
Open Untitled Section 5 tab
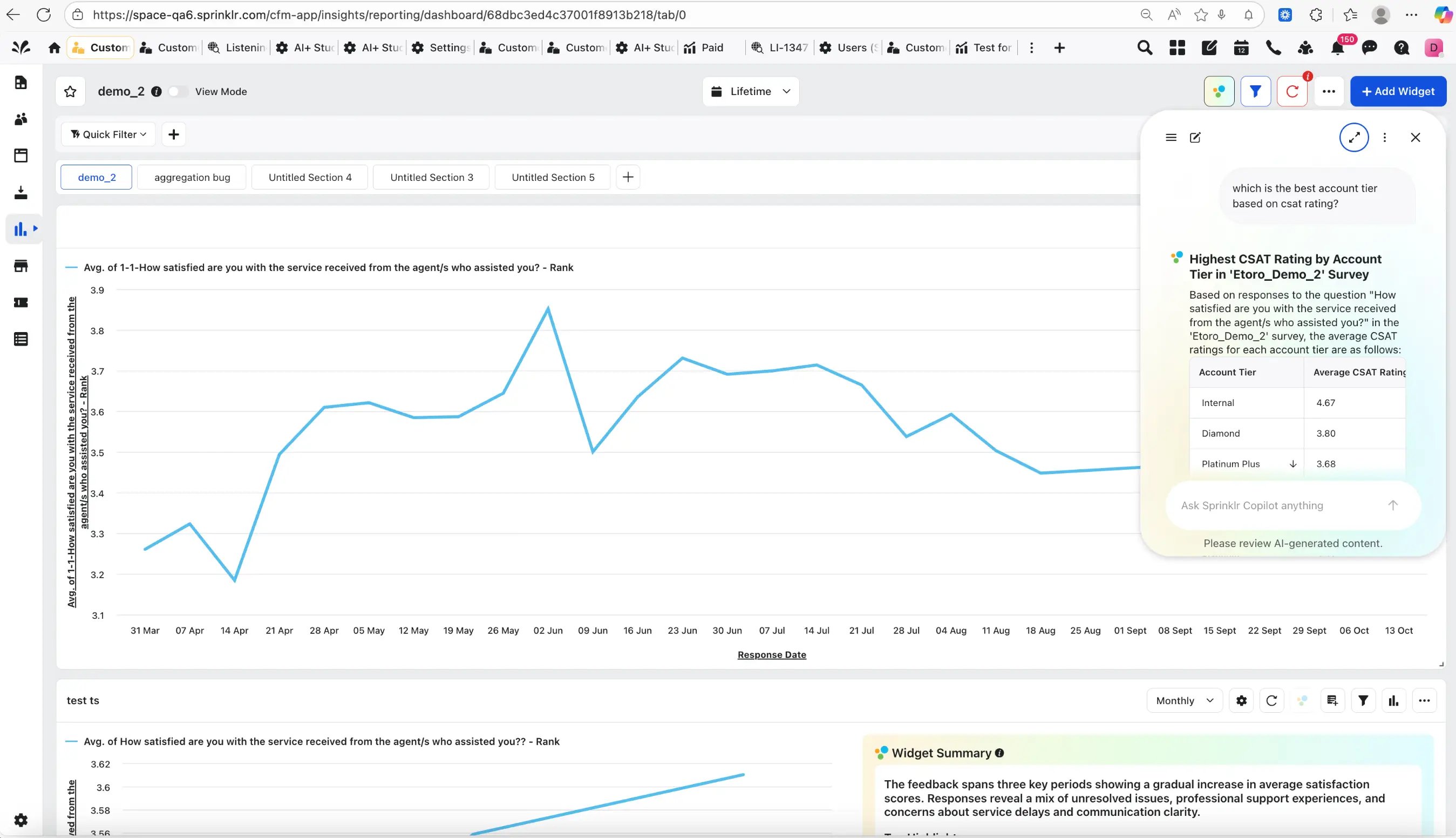click(553, 177)
